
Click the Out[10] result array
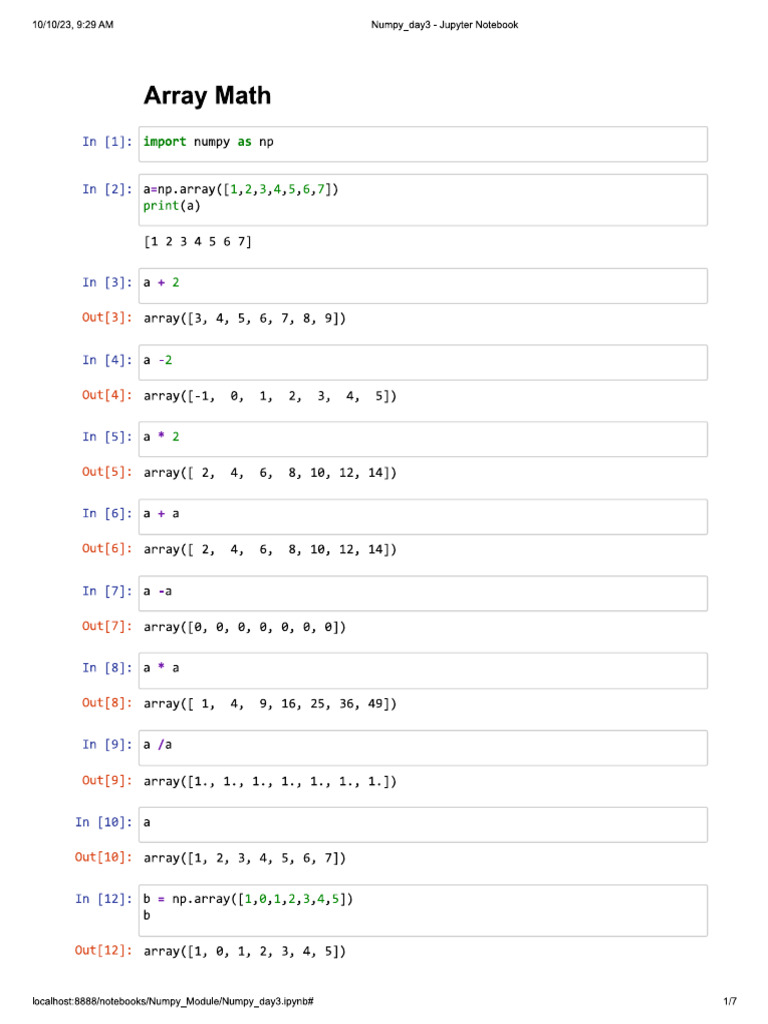click(x=244, y=858)
